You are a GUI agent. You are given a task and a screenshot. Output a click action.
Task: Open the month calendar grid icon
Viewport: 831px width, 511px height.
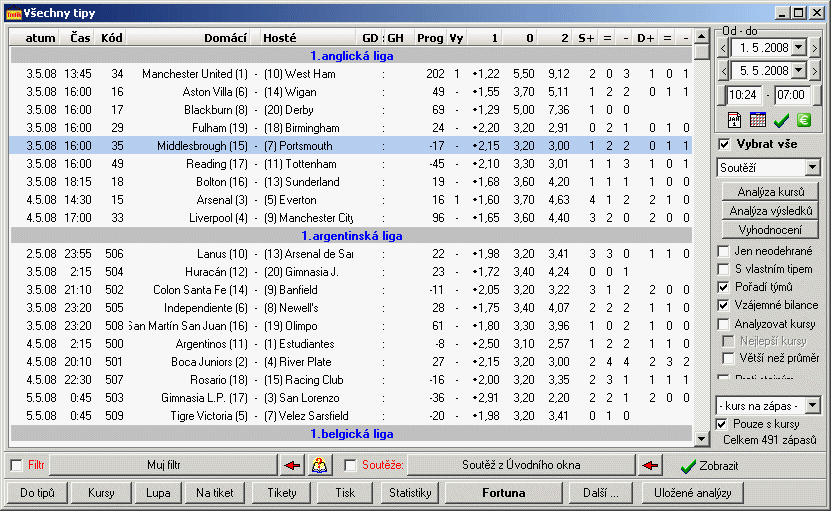(757, 120)
